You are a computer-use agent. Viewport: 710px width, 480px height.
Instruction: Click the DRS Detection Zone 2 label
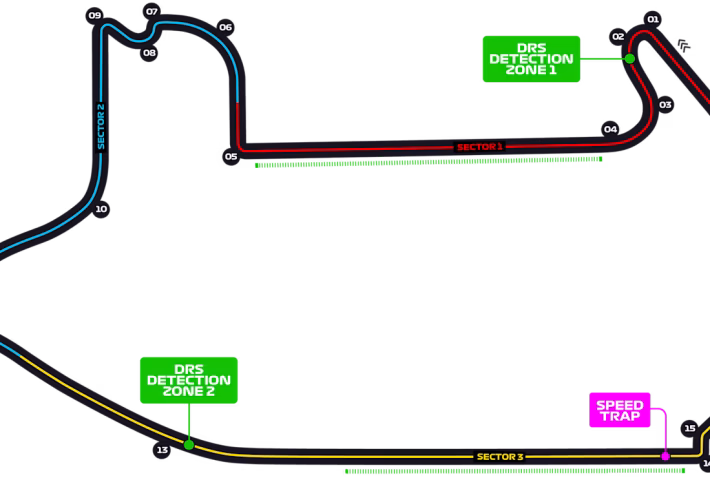pyautogui.click(x=189, y=380)
